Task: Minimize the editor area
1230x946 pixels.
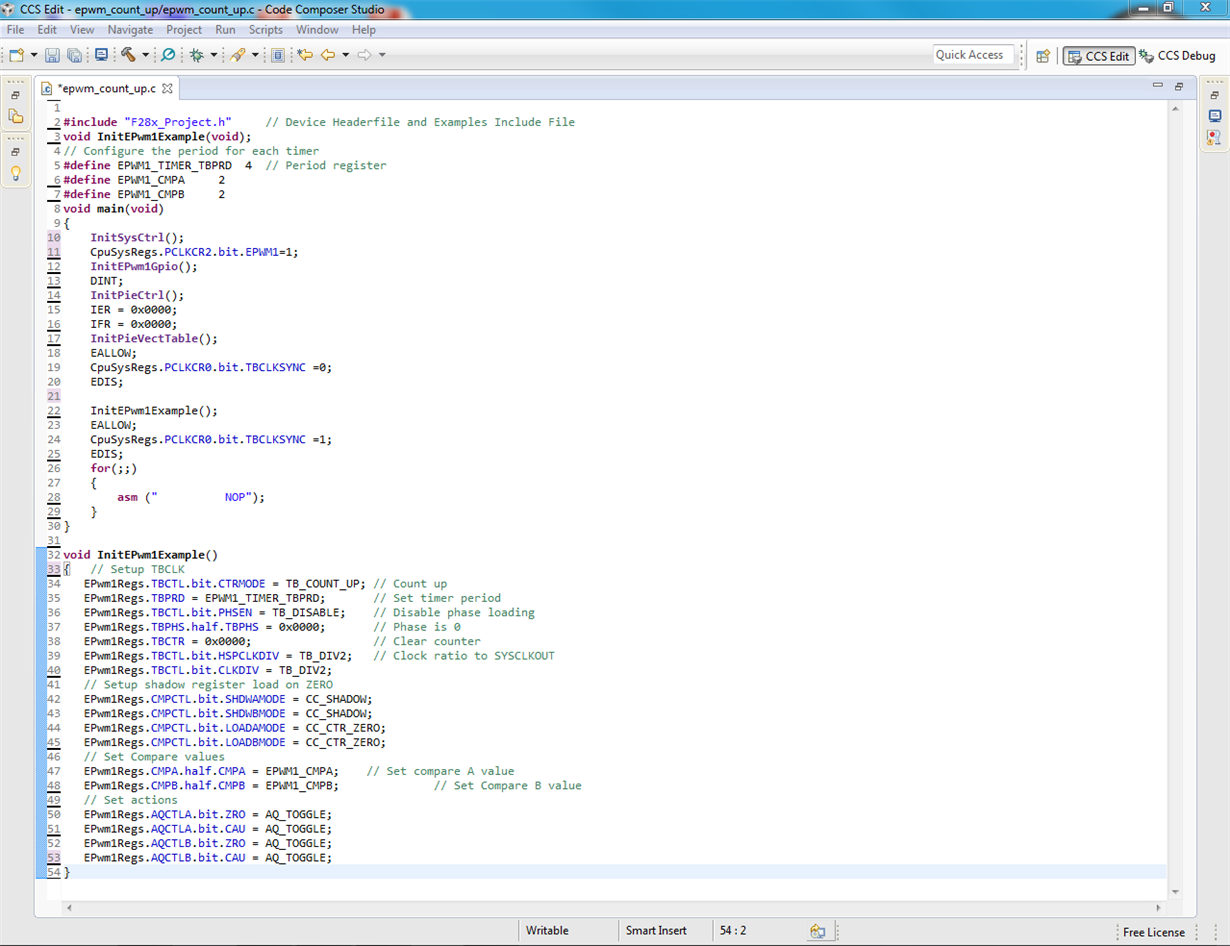Action: point(1160,86)
